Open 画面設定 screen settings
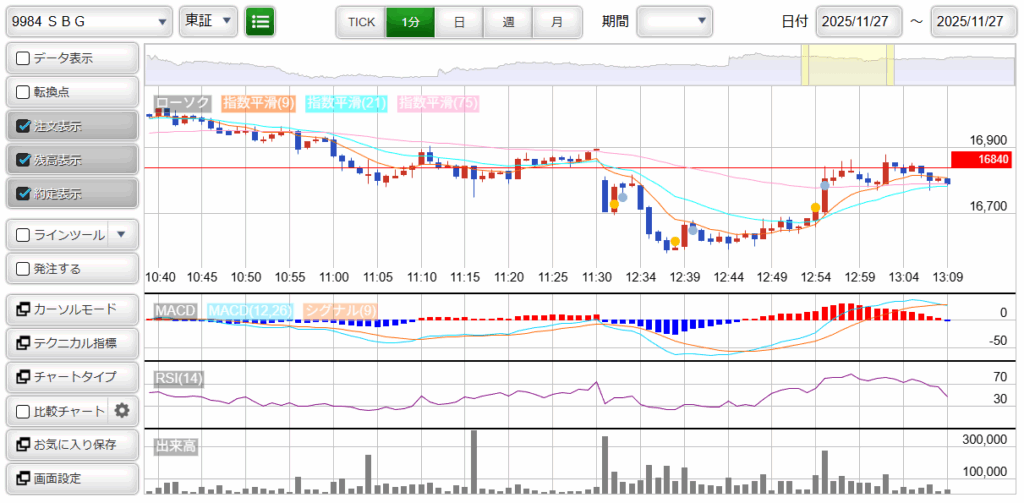Image resolution: width=1024 pixels, height=503 pixels. click(x=72, y=478)
